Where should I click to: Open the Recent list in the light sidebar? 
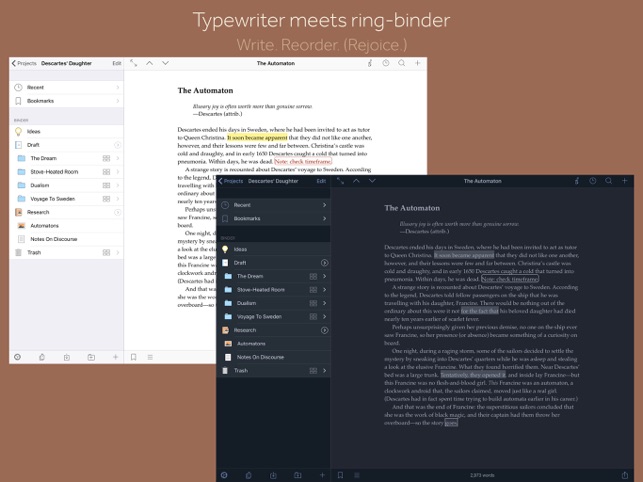[66, 87]
